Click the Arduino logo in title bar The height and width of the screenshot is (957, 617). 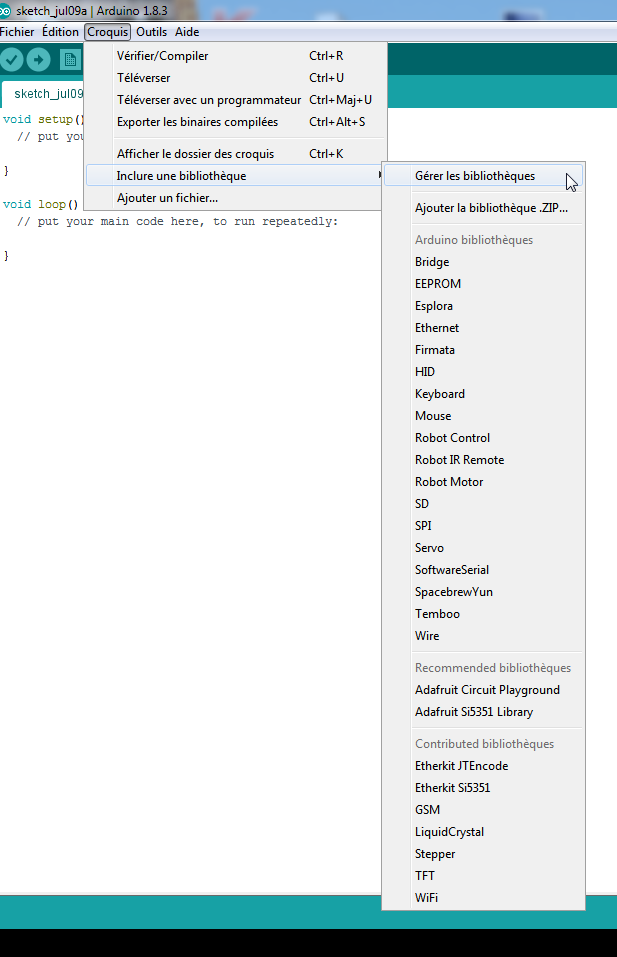(x=5, y=10)
